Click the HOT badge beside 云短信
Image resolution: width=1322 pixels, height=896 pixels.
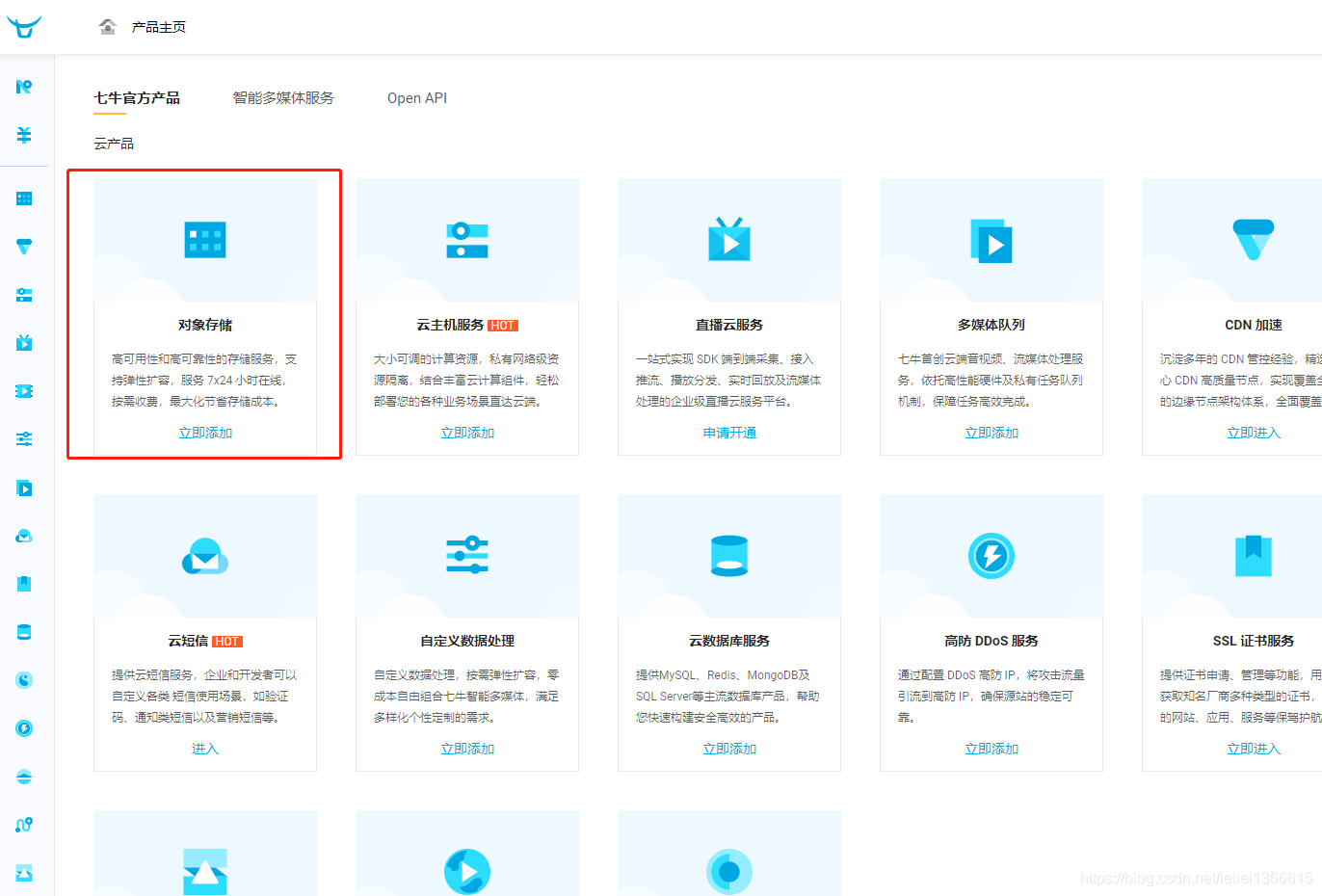(227, 642)
